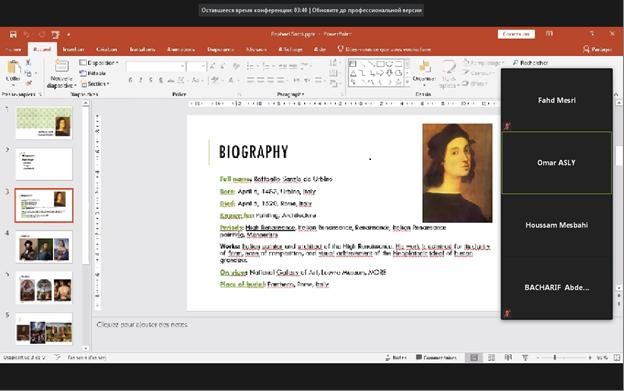
Task: Select slide 4 thumbnail with three portraits
Action: [x=44, y=247]
